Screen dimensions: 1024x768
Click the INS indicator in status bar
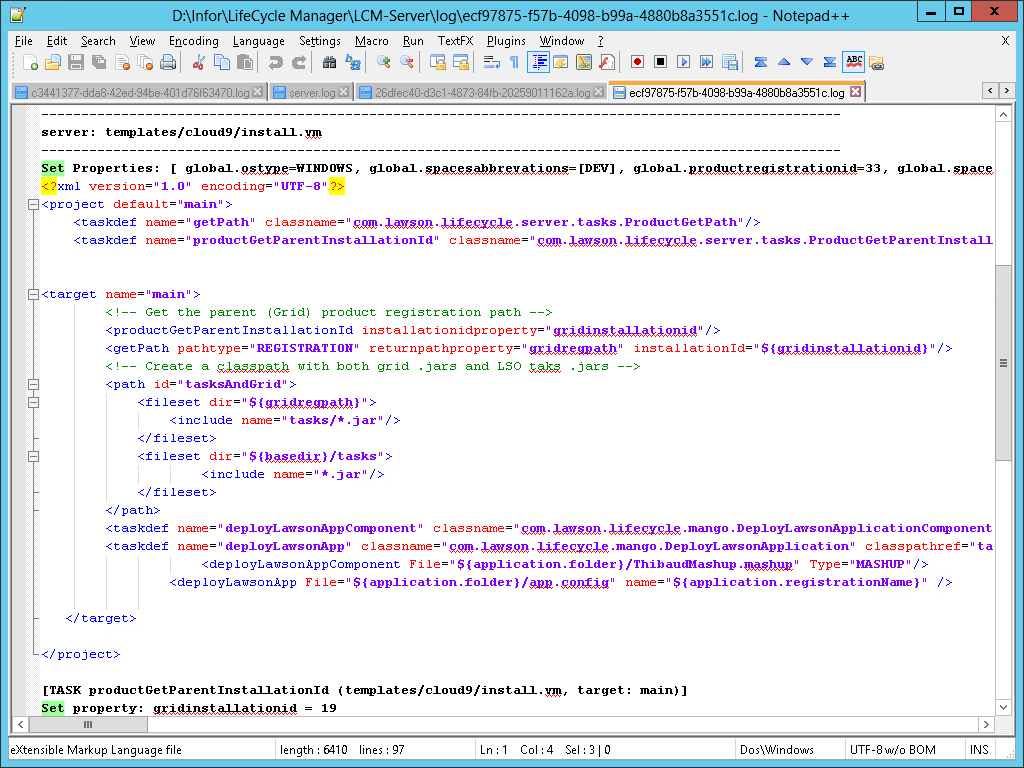978,750
